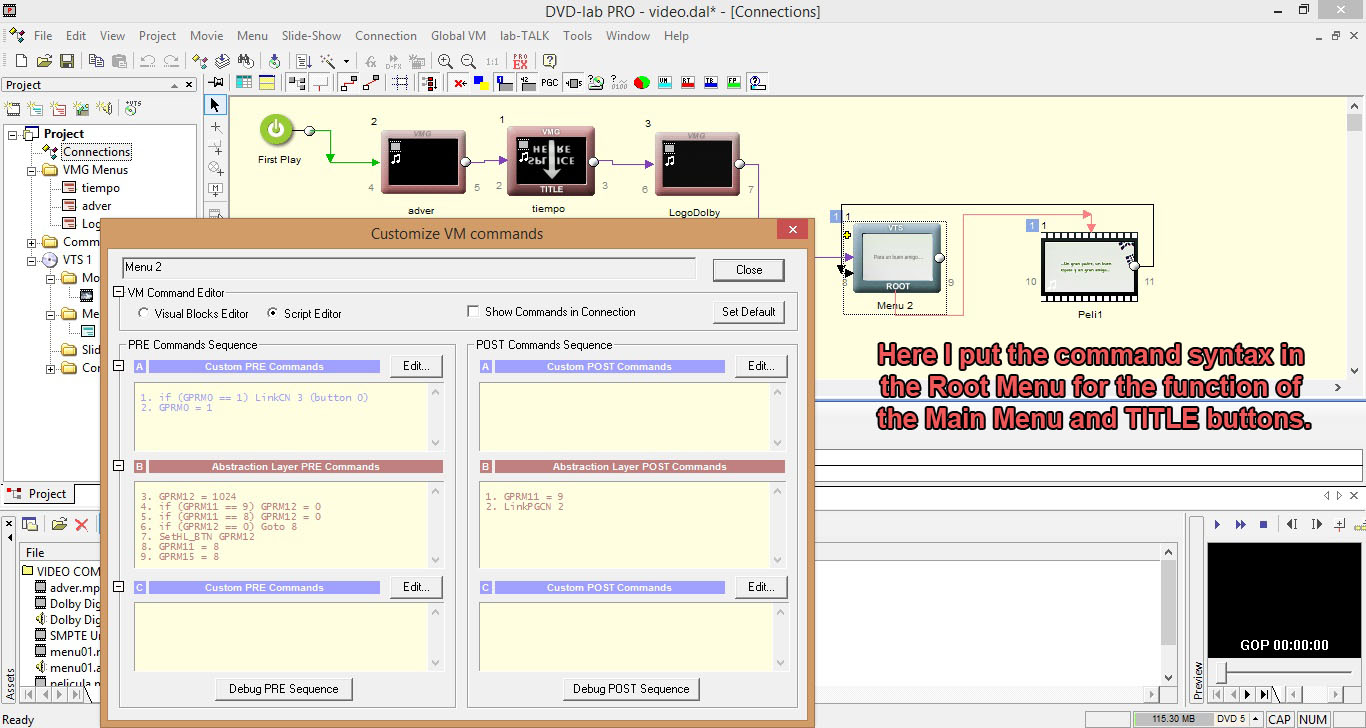
Task: Collapse the VTS 1 tree node
Action: pos(32,260)
